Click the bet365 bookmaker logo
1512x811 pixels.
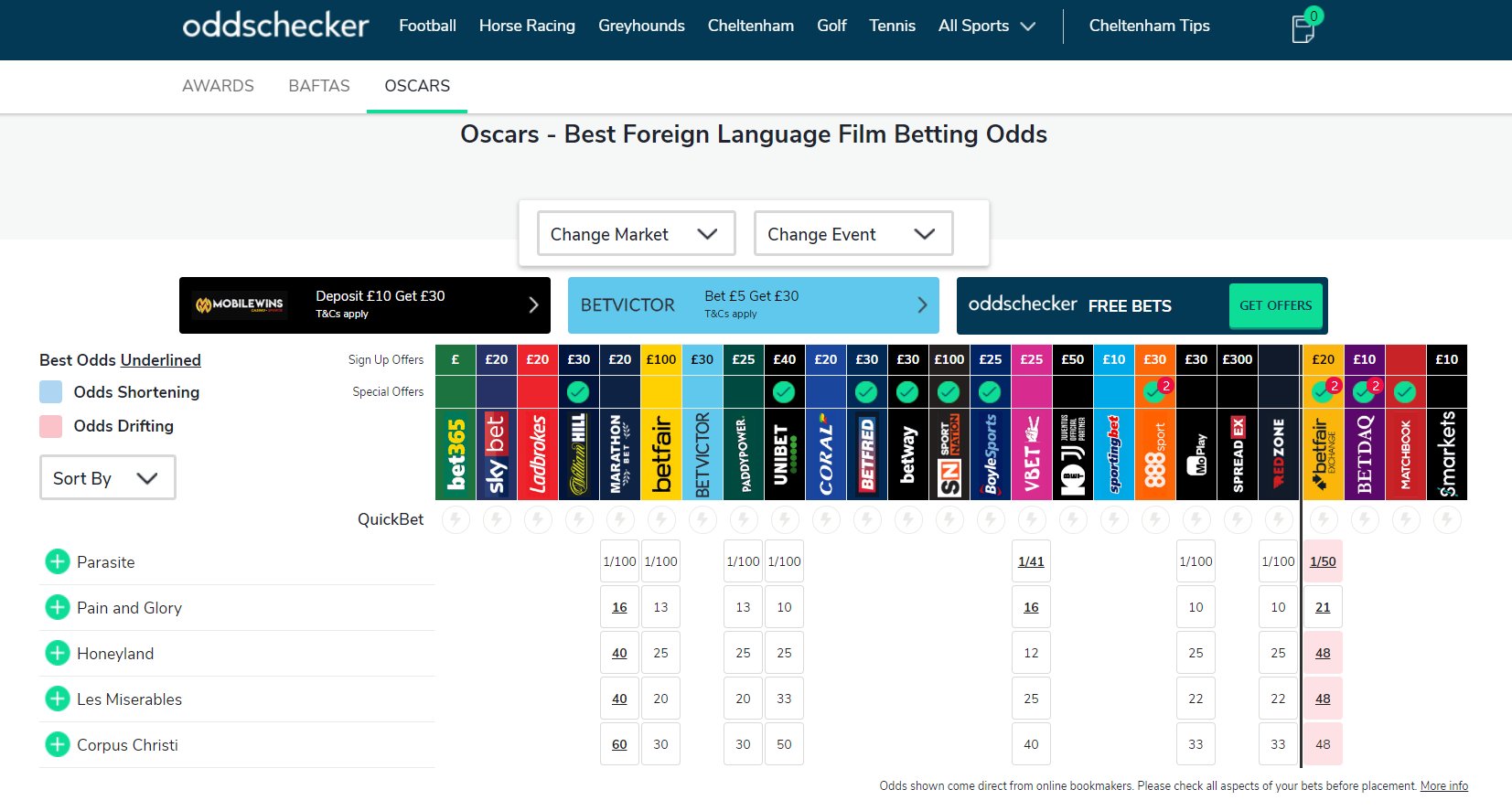(456, 454)
